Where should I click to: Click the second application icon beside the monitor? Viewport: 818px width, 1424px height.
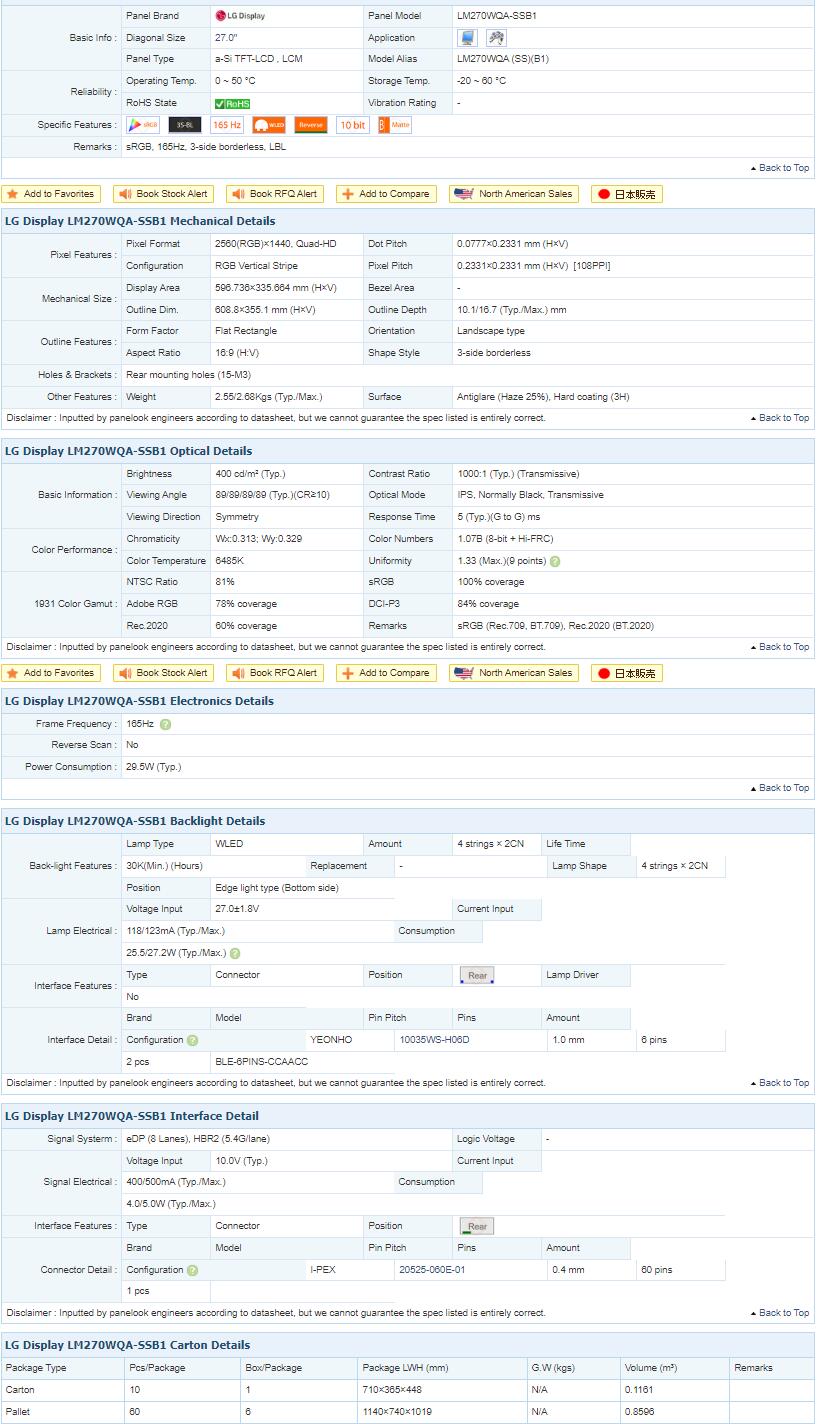(496, 38)
